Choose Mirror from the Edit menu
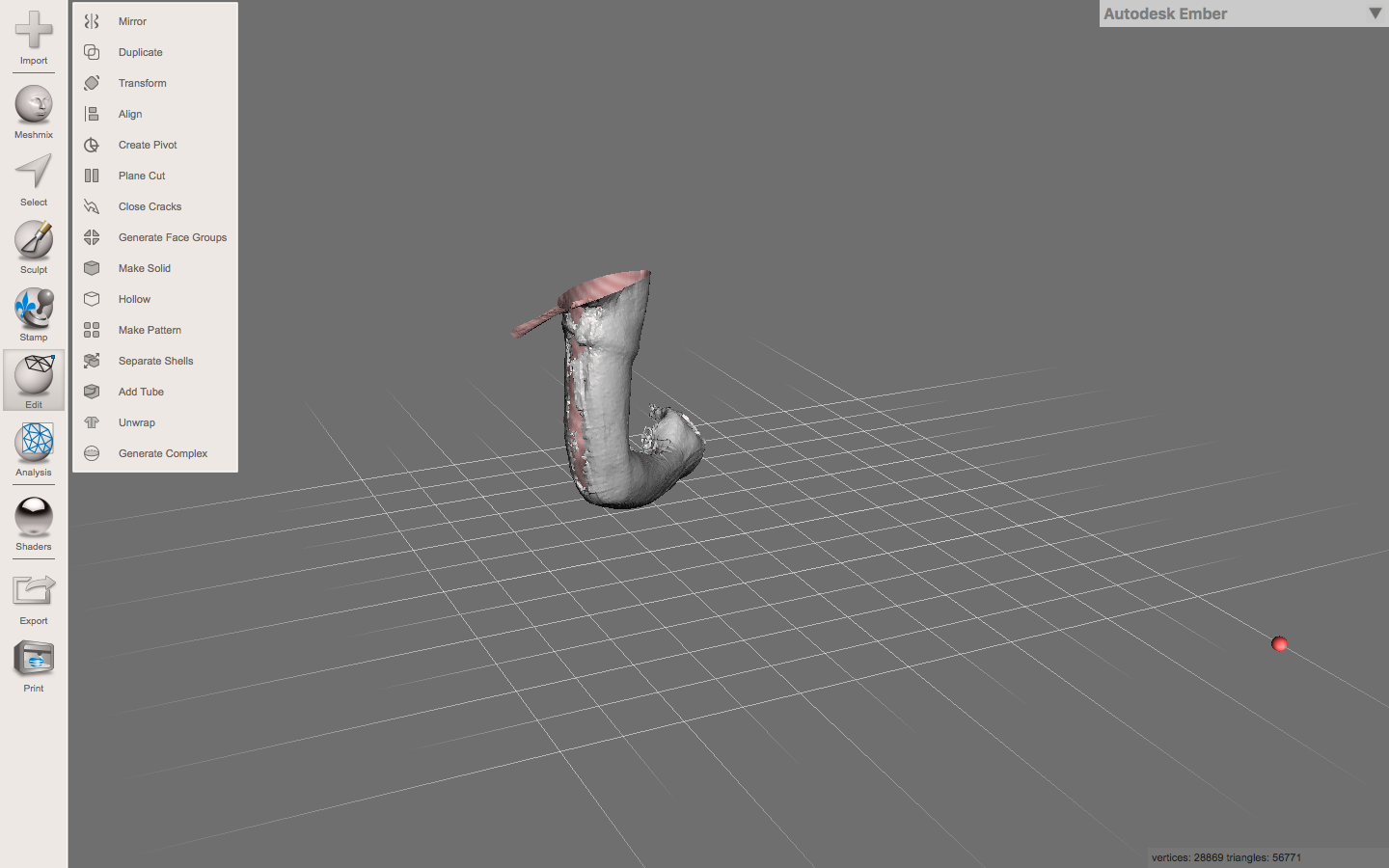 pyautogui.click(x=132, y=21)
